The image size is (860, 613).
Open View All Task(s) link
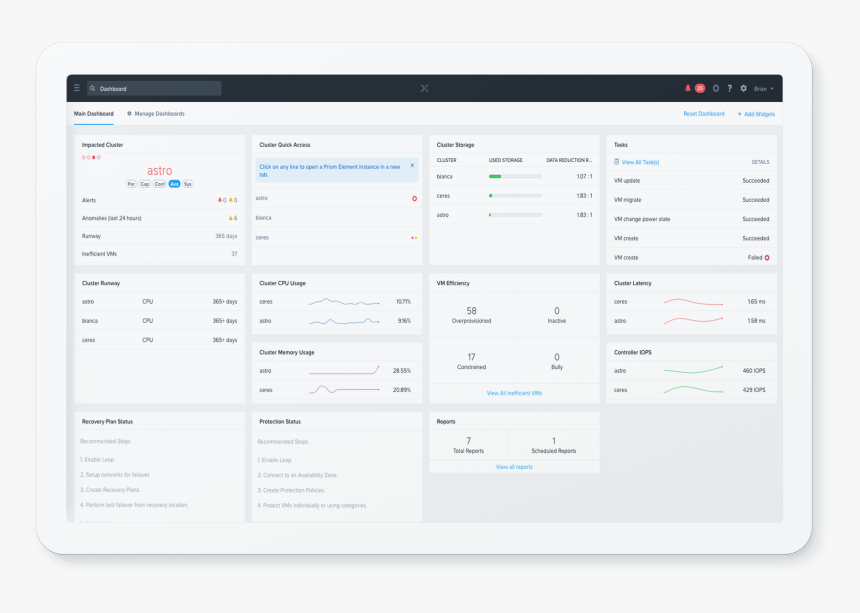tap(641, 162)
